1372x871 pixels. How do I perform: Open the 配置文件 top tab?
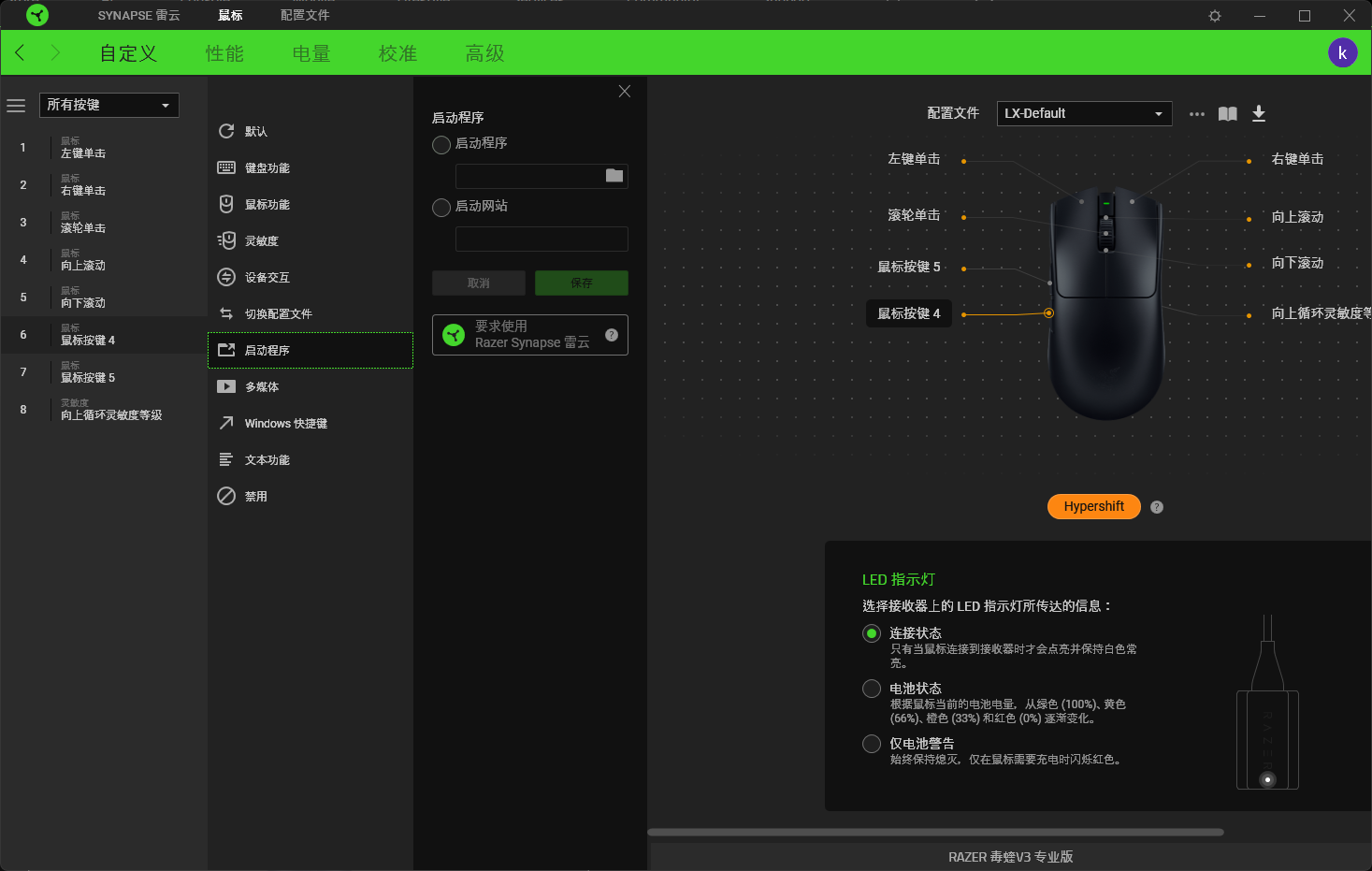[x=305, y=15]
